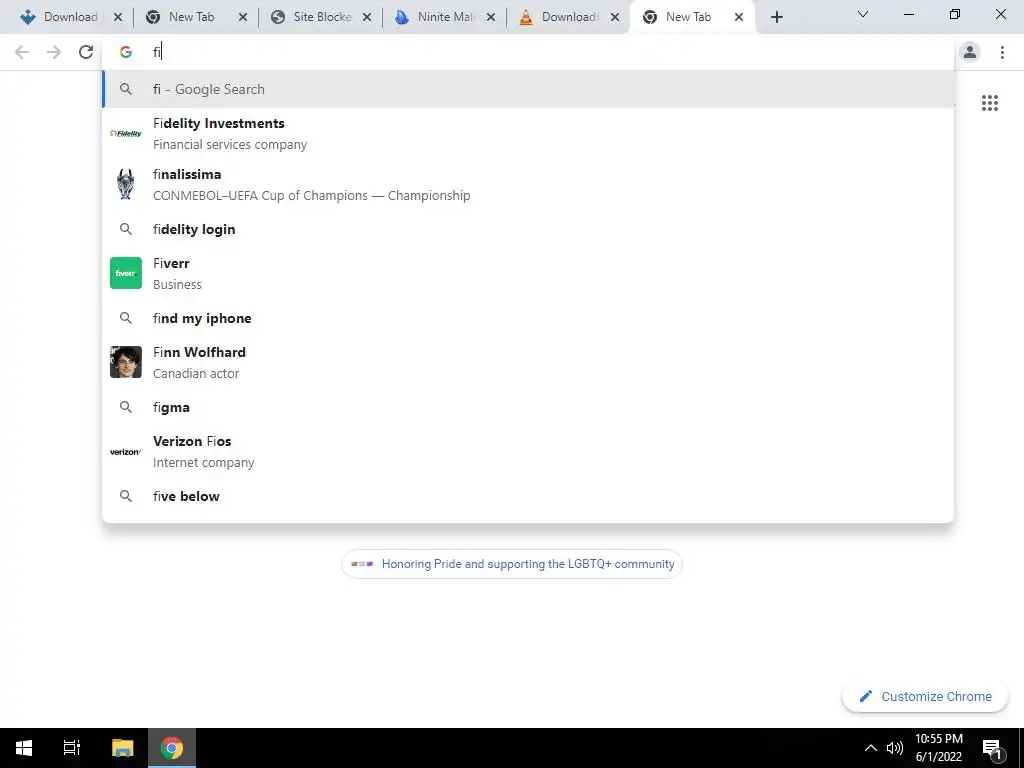The image size is (1024, 768).
Task: Click the Customize Chrome button
Action: coord(925,696)
